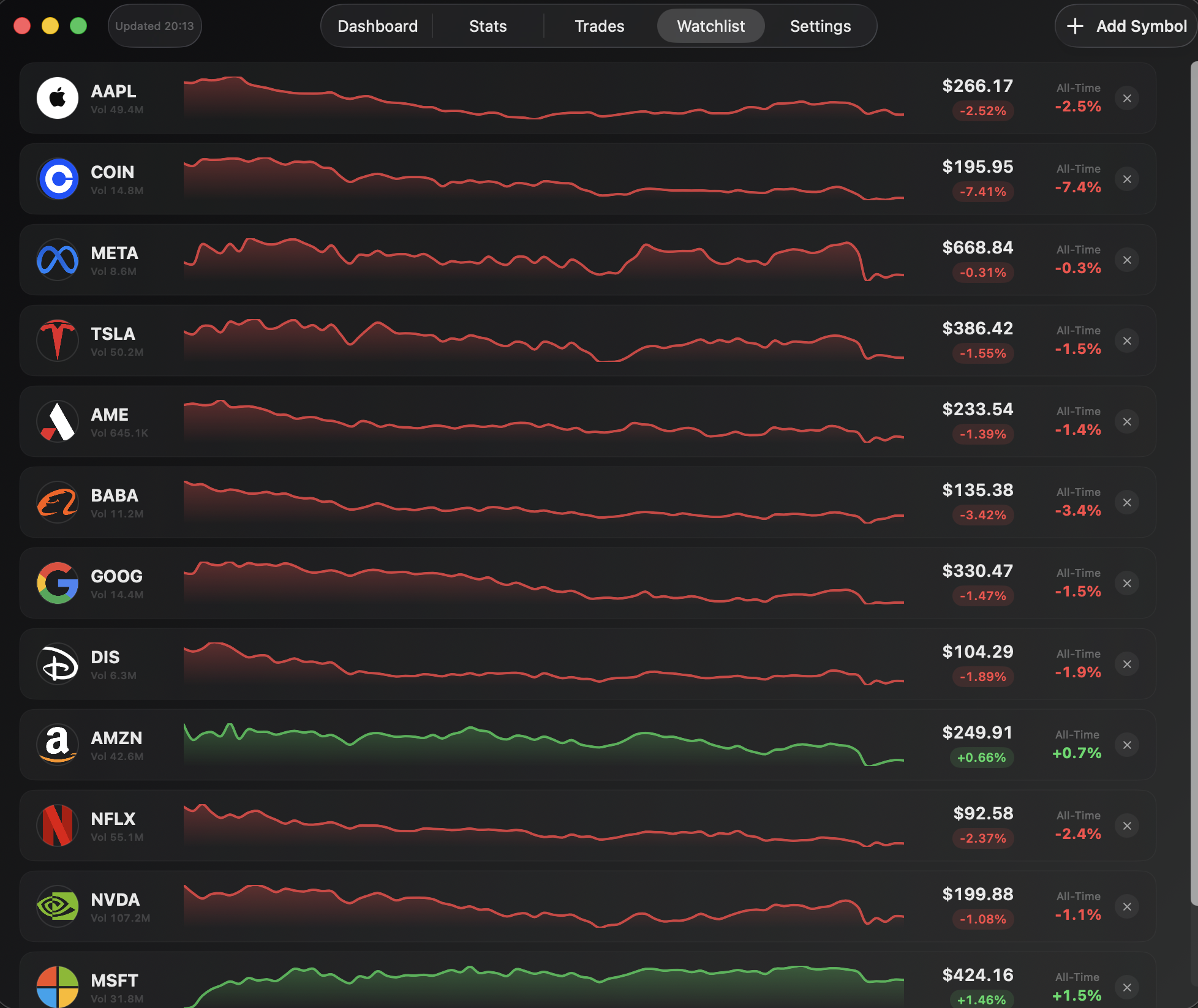Open the AAPL sparkline chart
Viewport: 1198px width, 1008px height.
(x=544, y=98)
